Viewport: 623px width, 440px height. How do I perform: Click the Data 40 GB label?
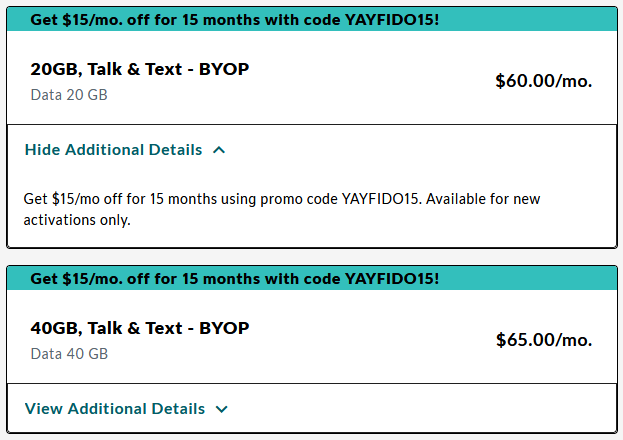click(69, 354)
